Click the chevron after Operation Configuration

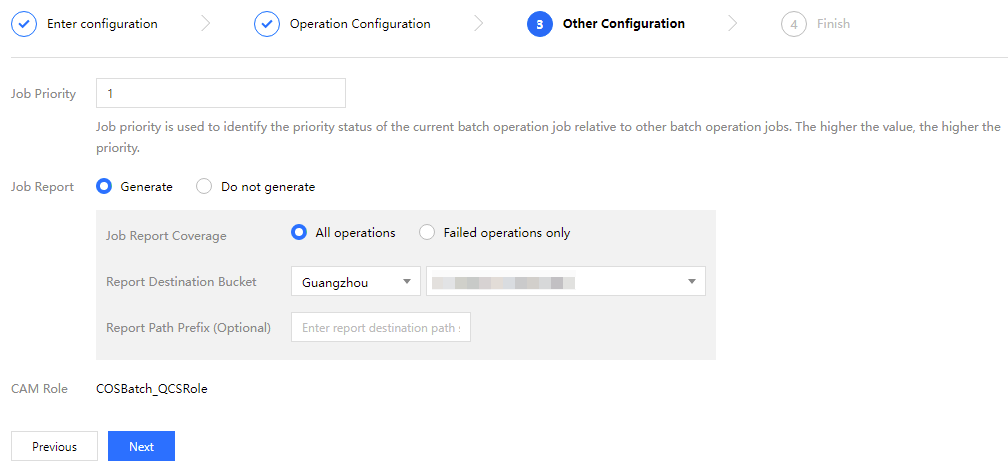(479, 24)
